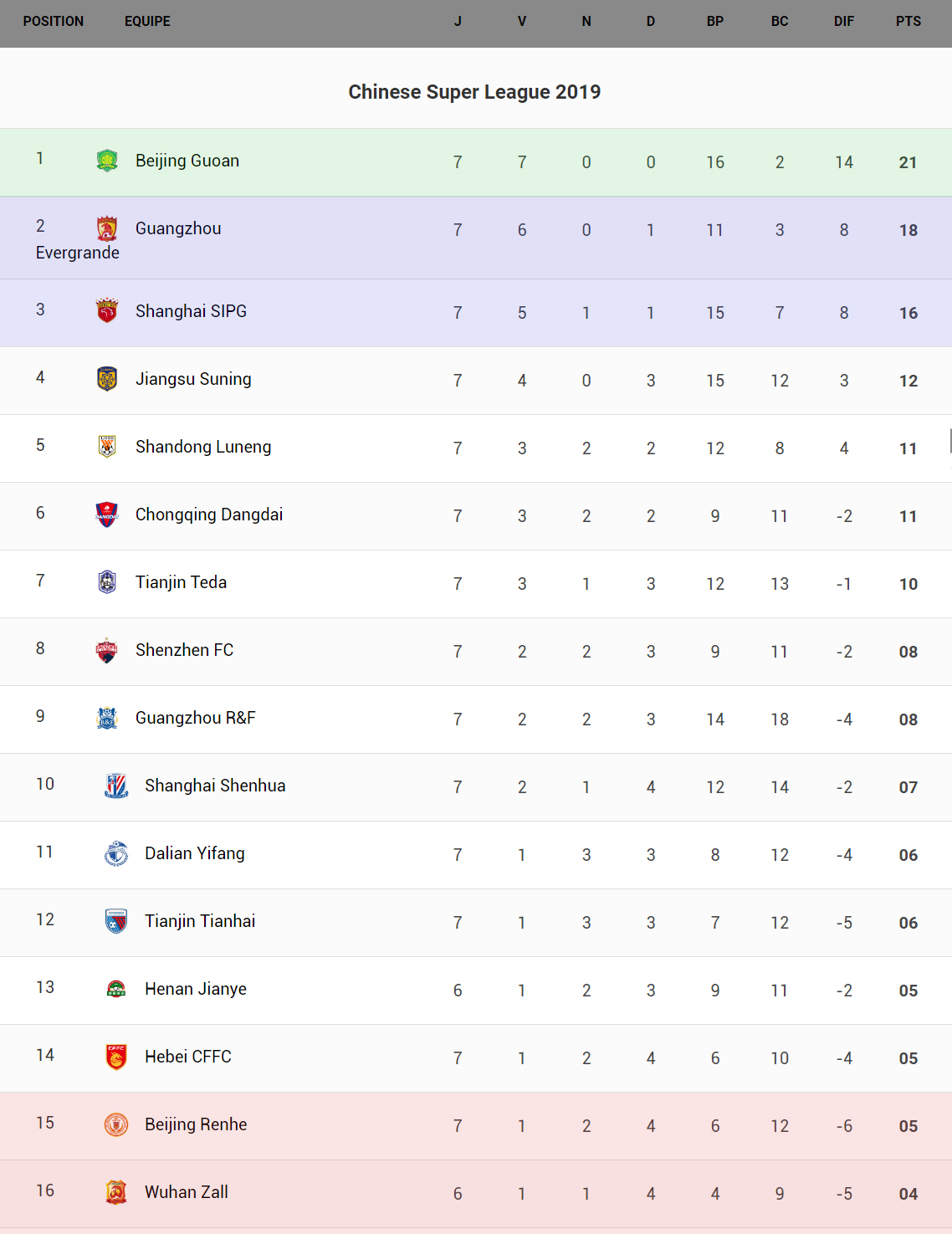Click the Jiangsu Suning crest icon
The image size is (952, 1234).
click(107, 379)
